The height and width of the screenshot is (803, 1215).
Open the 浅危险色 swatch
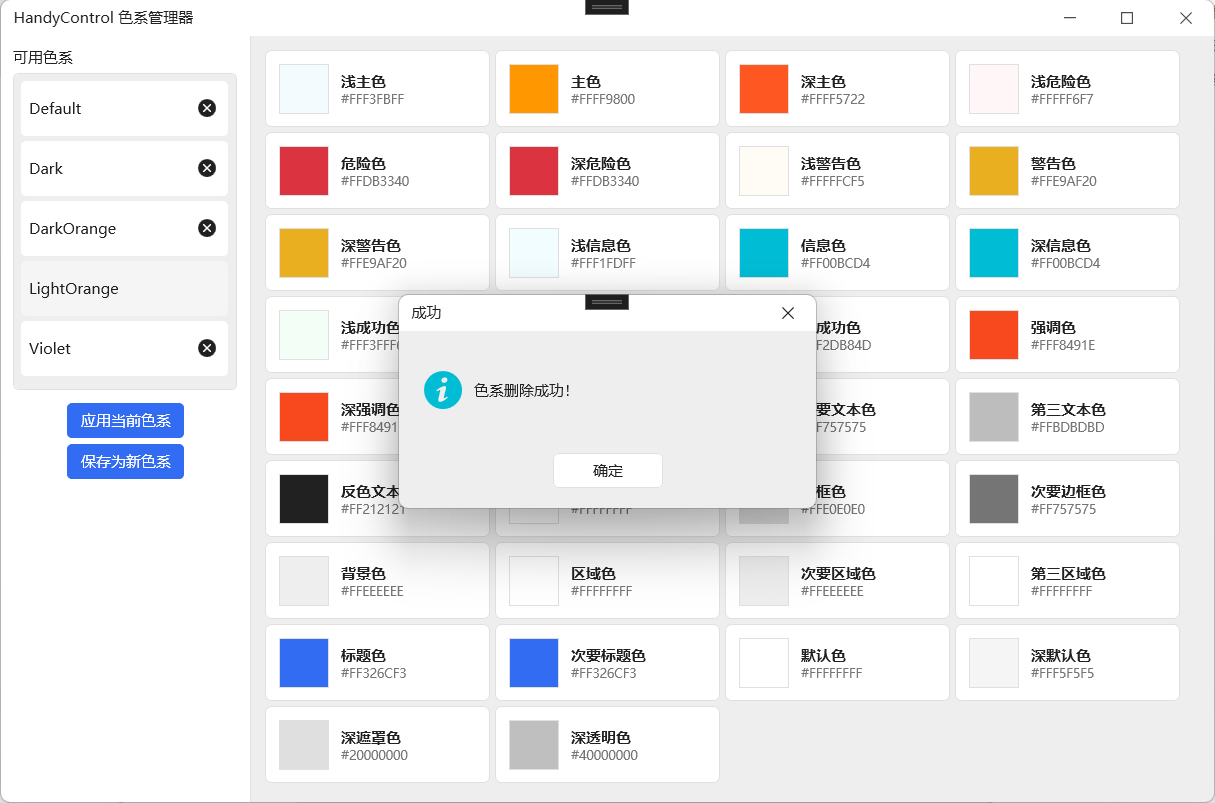[x=994, y=89]
